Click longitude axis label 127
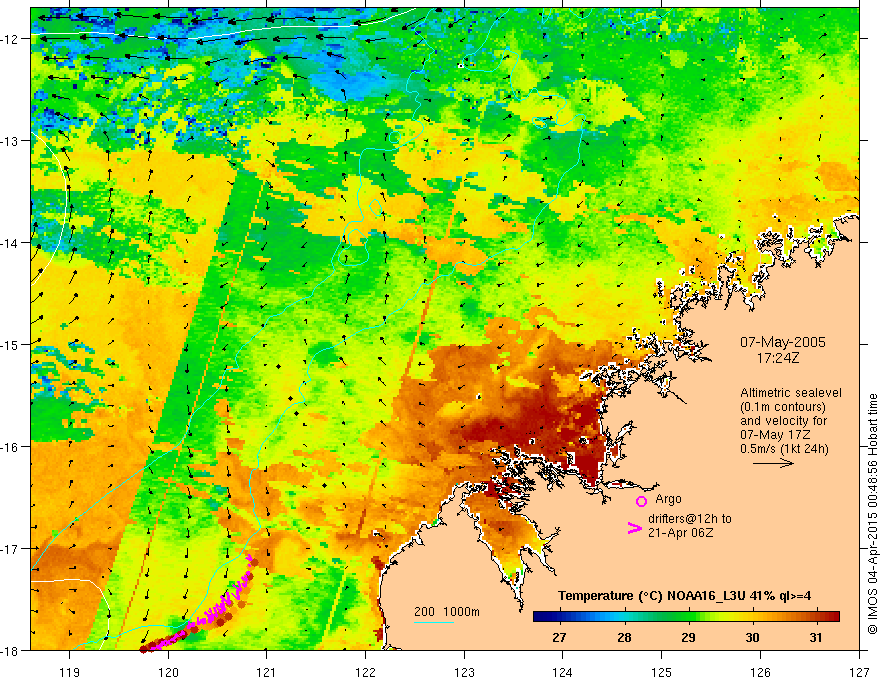Viewport: 880px width, 680px height. (x=859, y=672)
